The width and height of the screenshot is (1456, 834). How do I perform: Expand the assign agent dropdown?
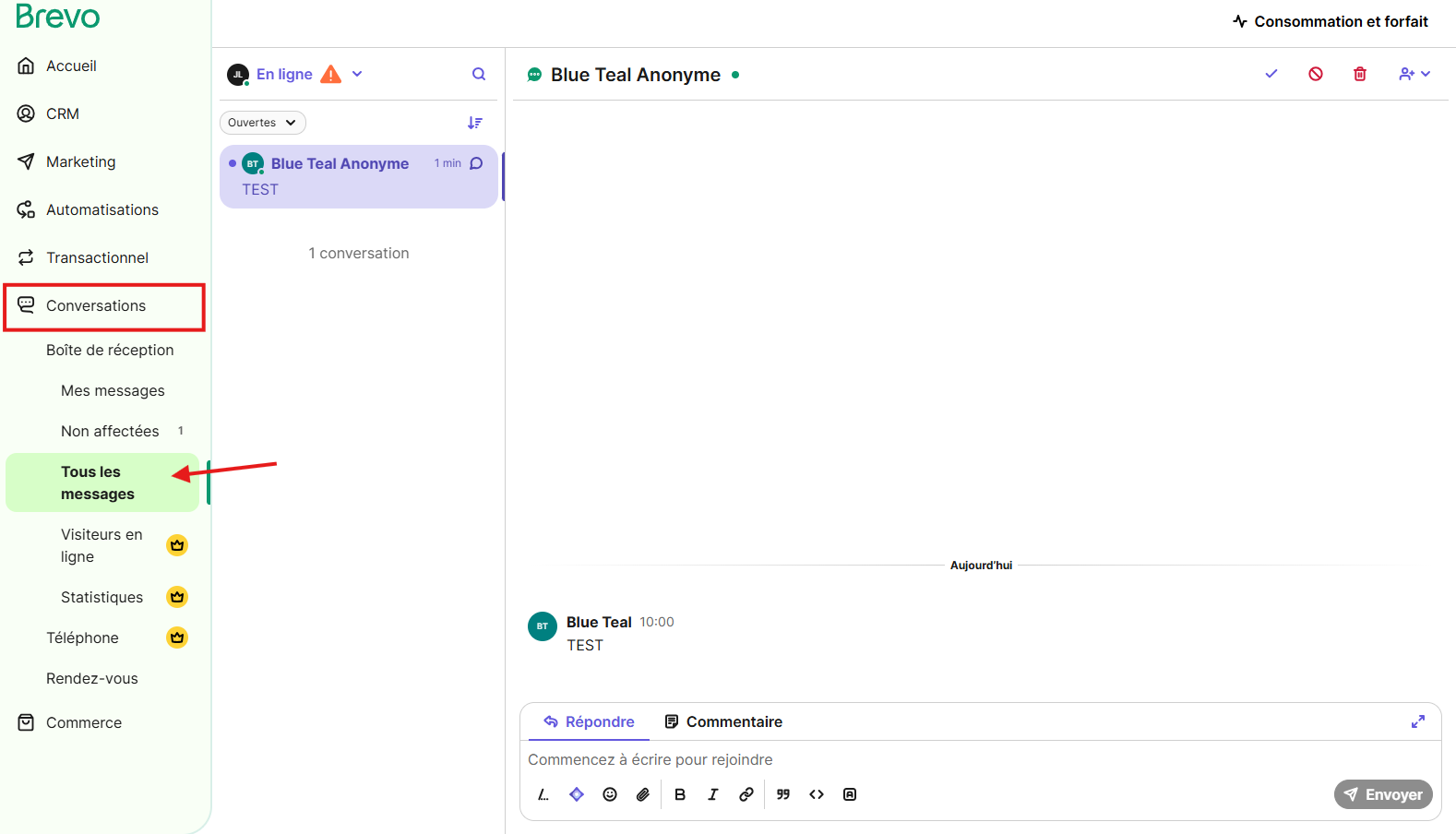[1414, 74]
